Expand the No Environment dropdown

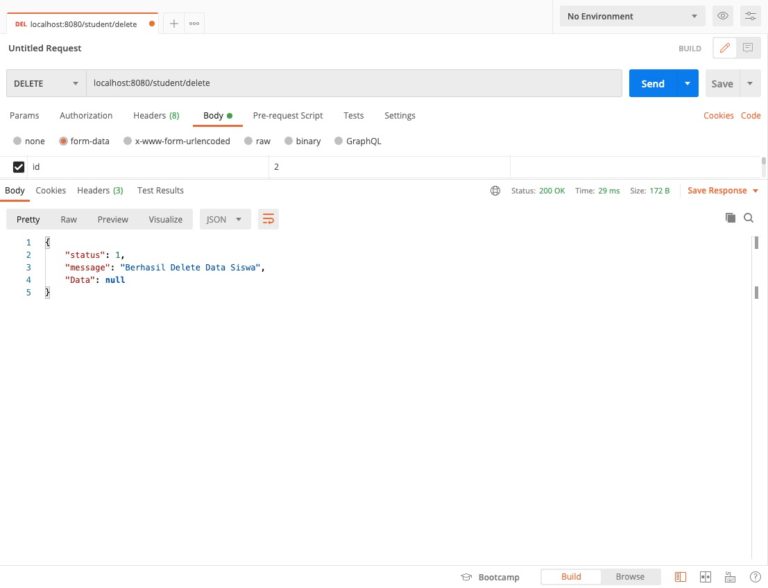tap(633, 16)
